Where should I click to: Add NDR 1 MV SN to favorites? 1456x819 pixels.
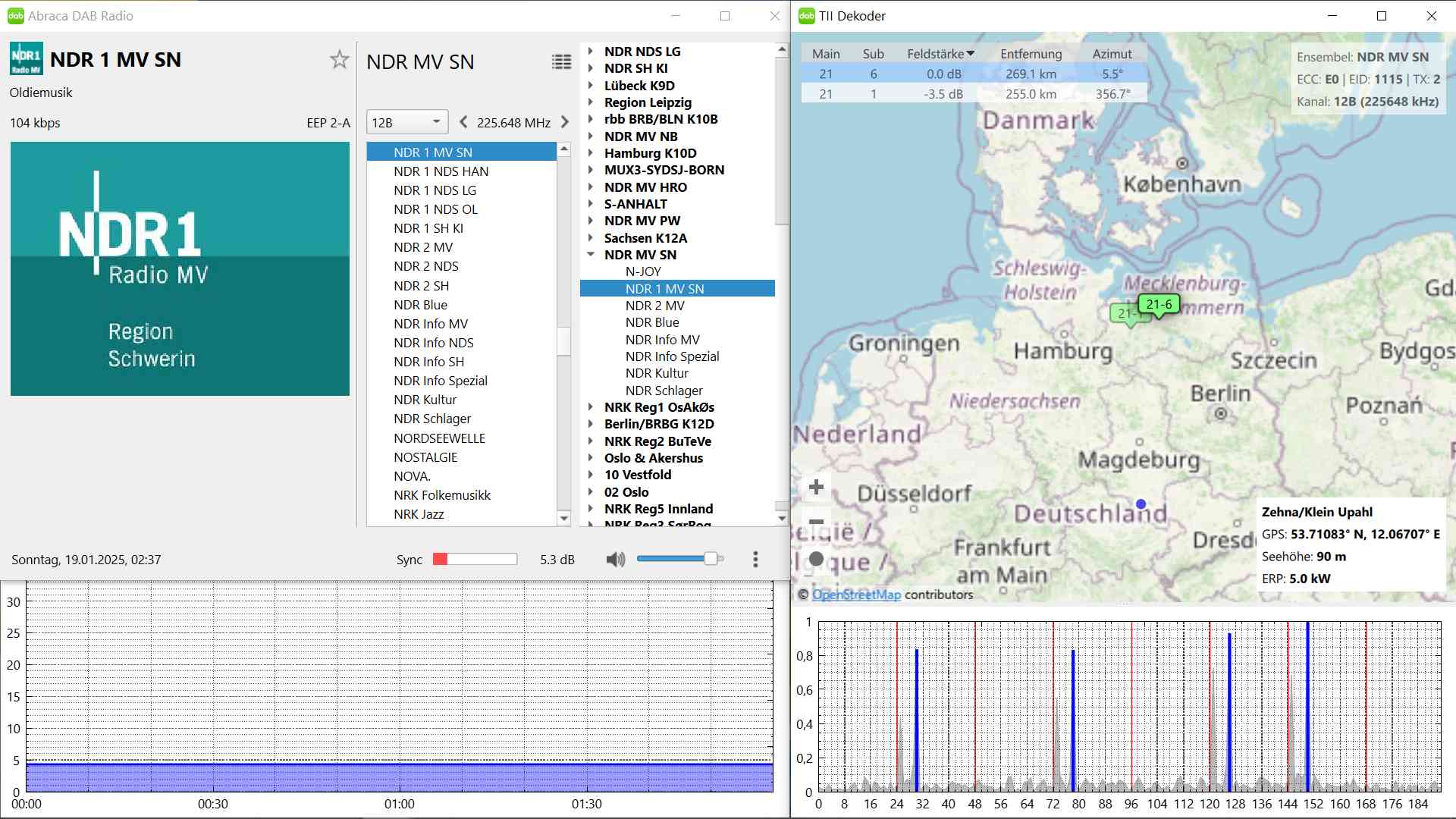[339, 60]
